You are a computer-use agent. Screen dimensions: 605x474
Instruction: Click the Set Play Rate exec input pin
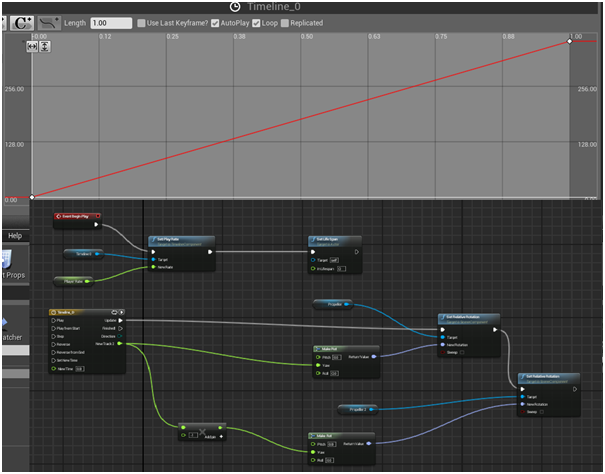154,252
